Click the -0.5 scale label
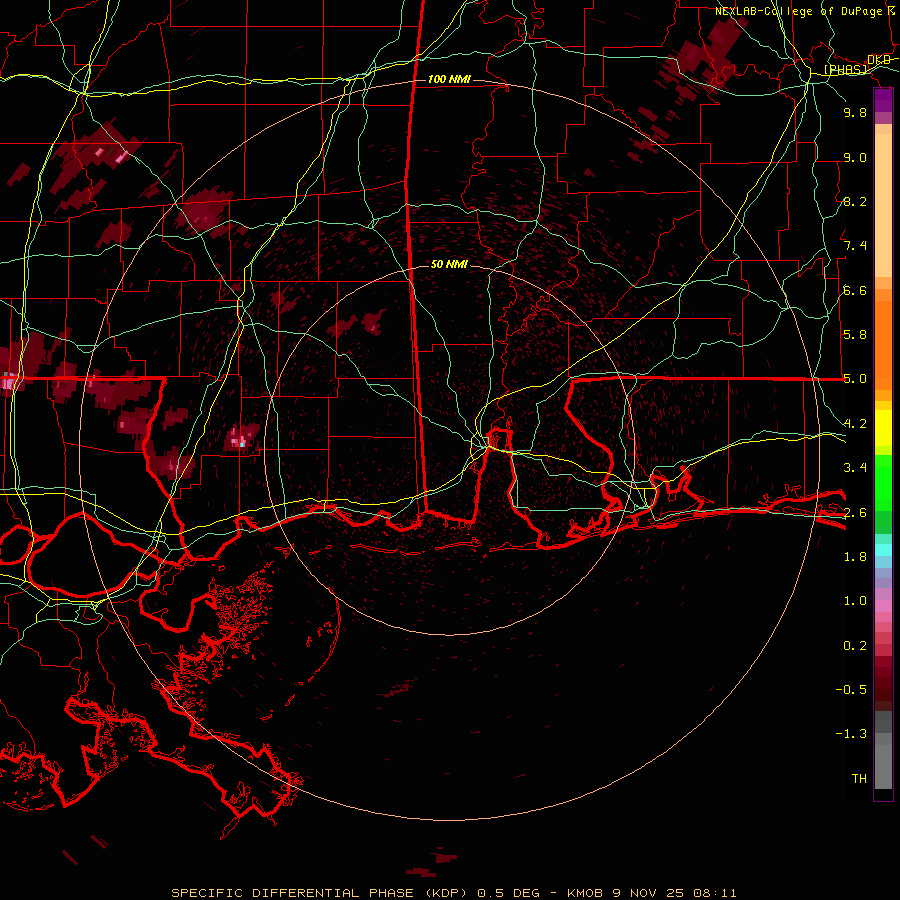Image resolution: width=900 pixels, height=900 pixels. [x=851, y=690]
